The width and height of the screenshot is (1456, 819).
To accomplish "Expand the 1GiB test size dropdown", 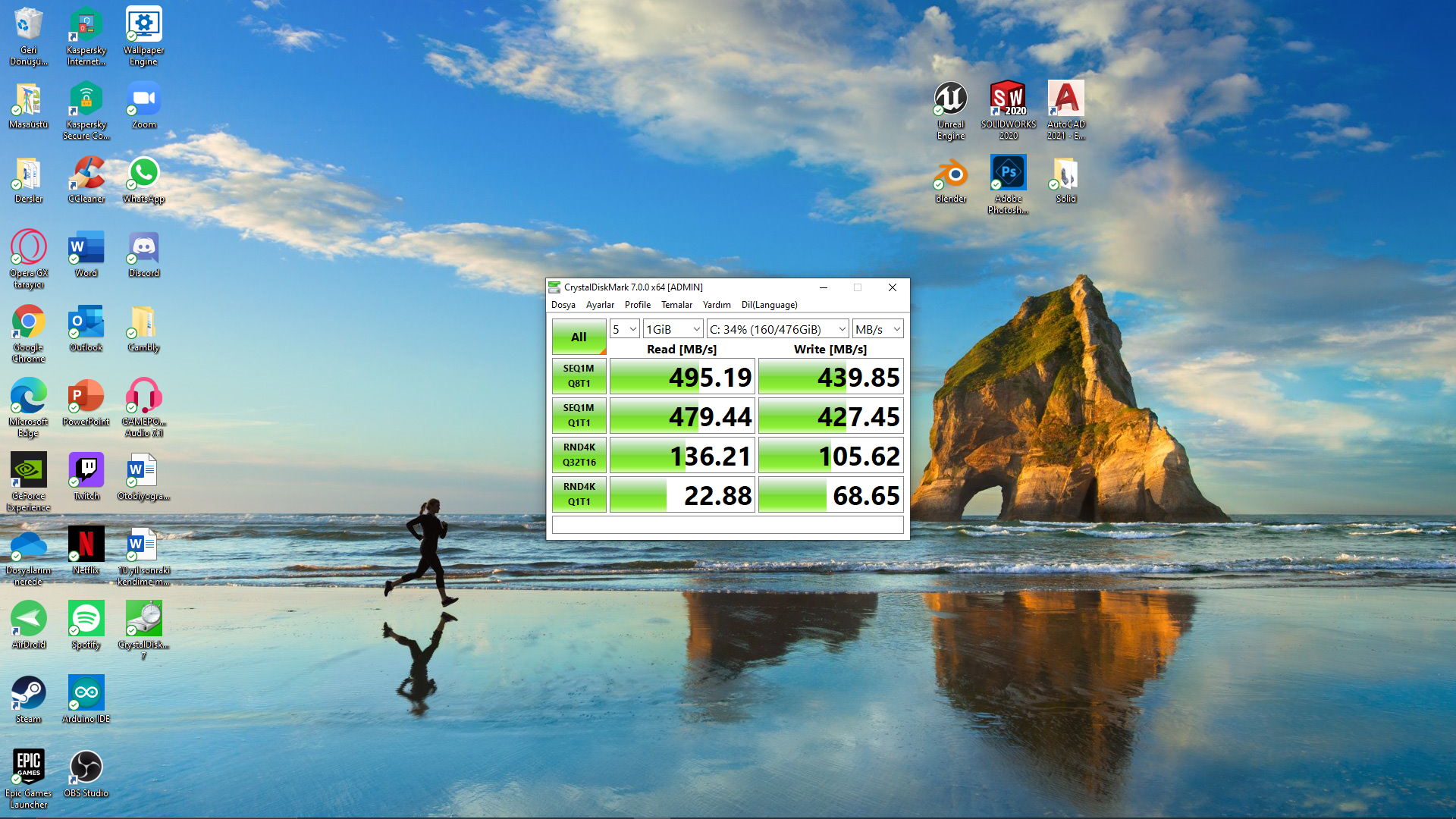I will pyautogui.click(x=673, y=329).
